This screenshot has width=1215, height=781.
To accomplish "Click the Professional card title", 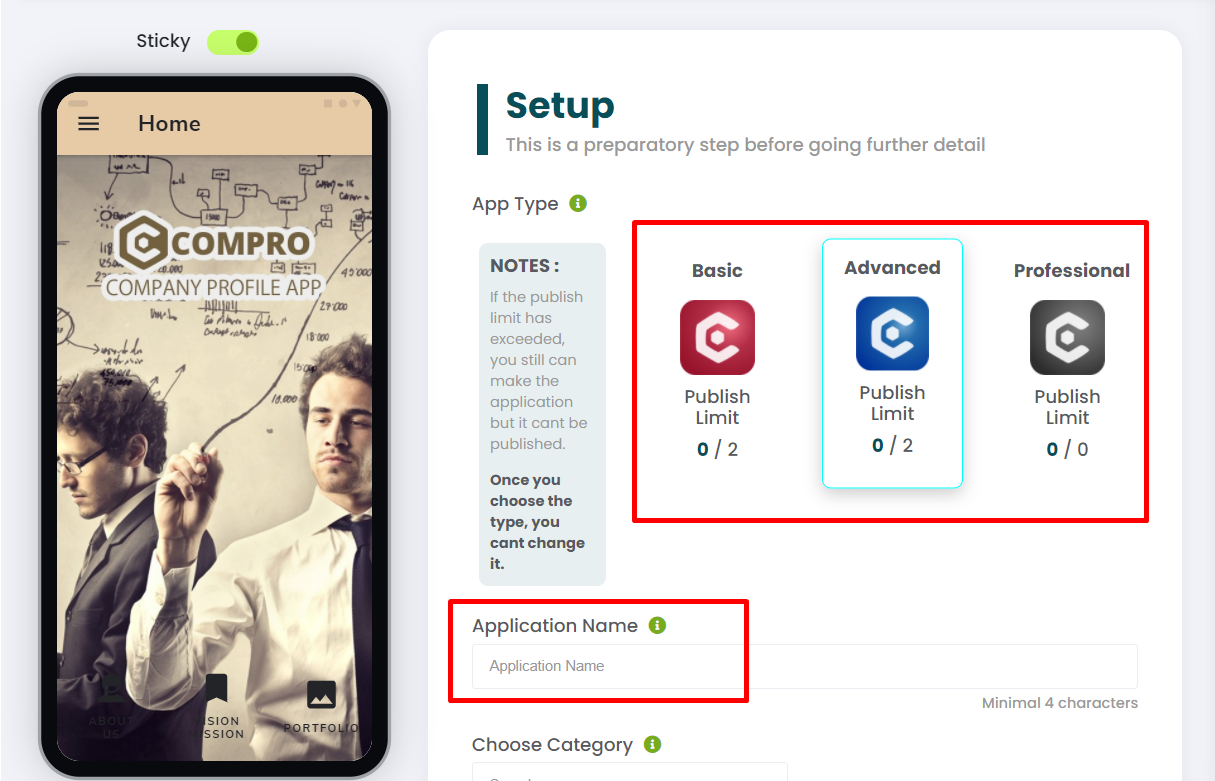I will 1071,270.
